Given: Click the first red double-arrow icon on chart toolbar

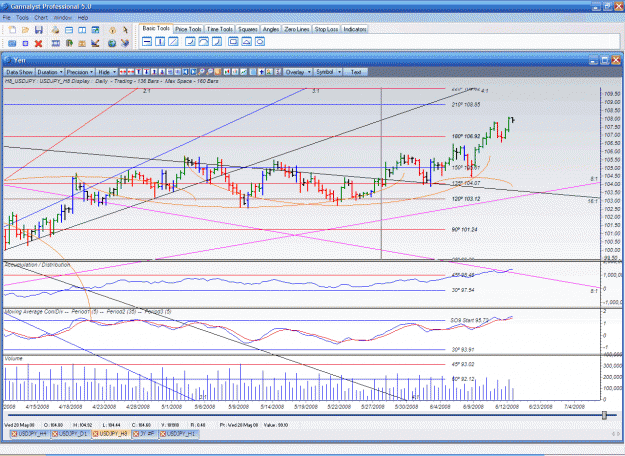Looking at the screenshot, I should [x=123, y=72].
